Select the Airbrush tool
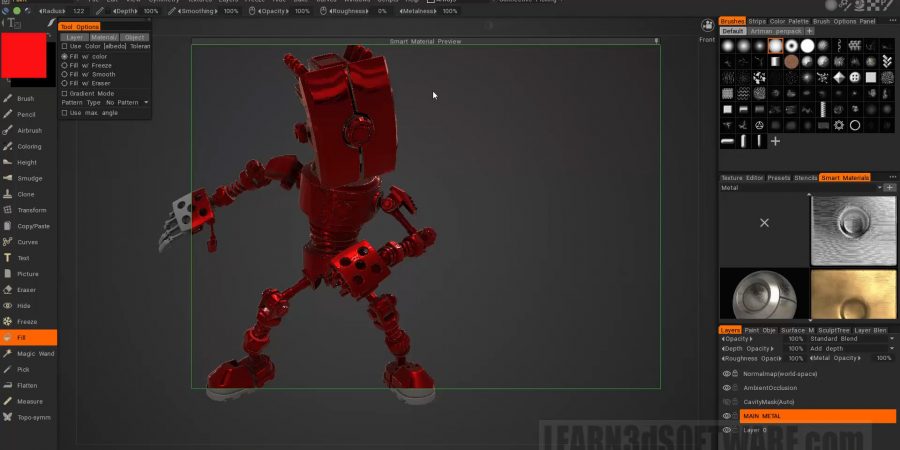The height and width of the screenshot is (450, 900). click(x=29, y=131)
